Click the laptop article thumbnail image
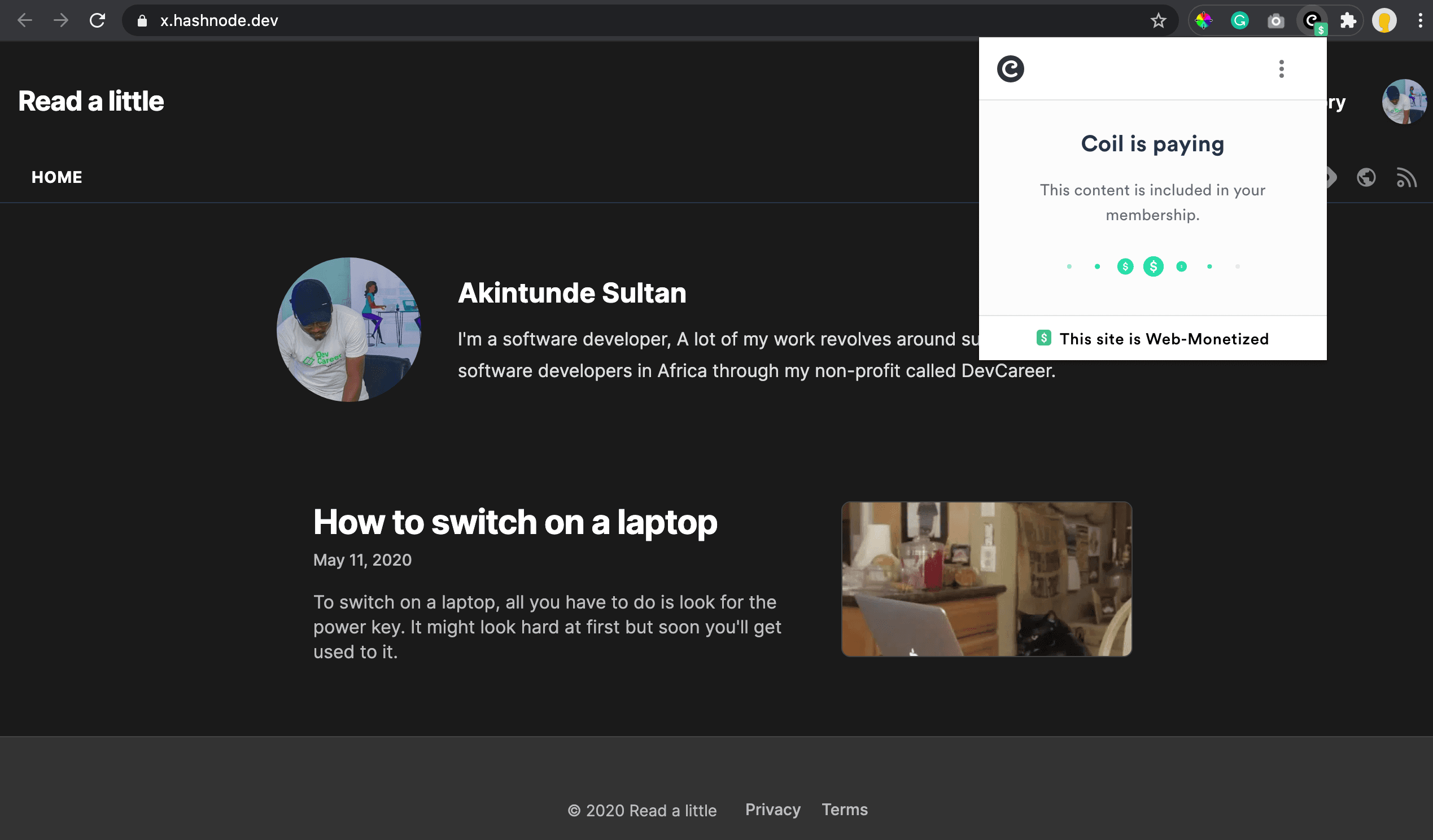Image resolution: width=1433 pixels, height=840 pixels. point(986,579)
